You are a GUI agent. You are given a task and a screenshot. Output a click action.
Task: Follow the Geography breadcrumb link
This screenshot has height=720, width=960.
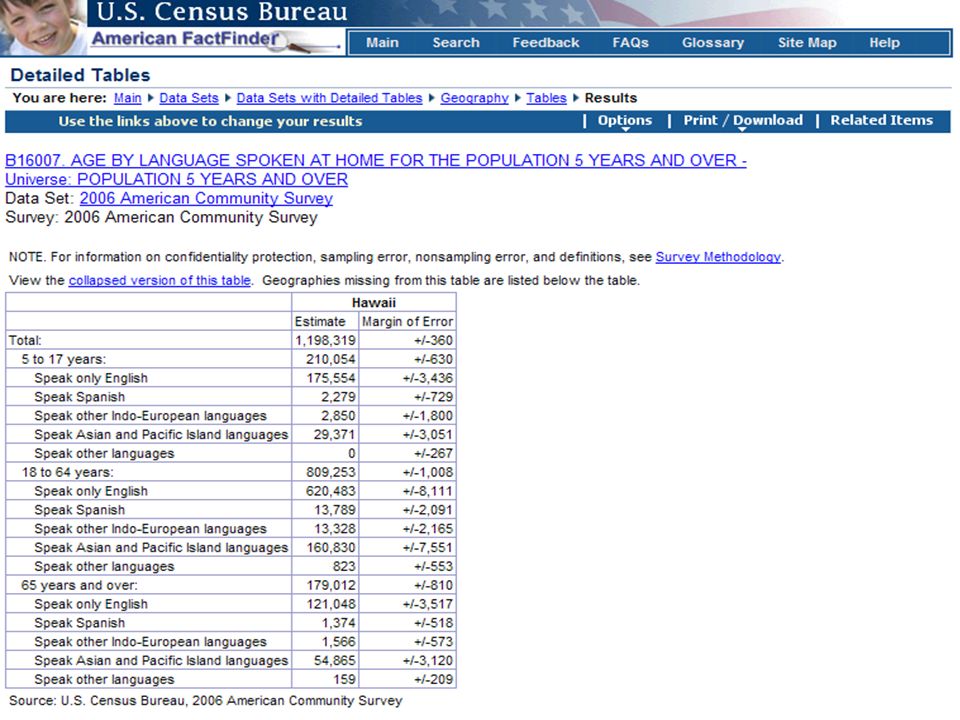pos(474,98)
